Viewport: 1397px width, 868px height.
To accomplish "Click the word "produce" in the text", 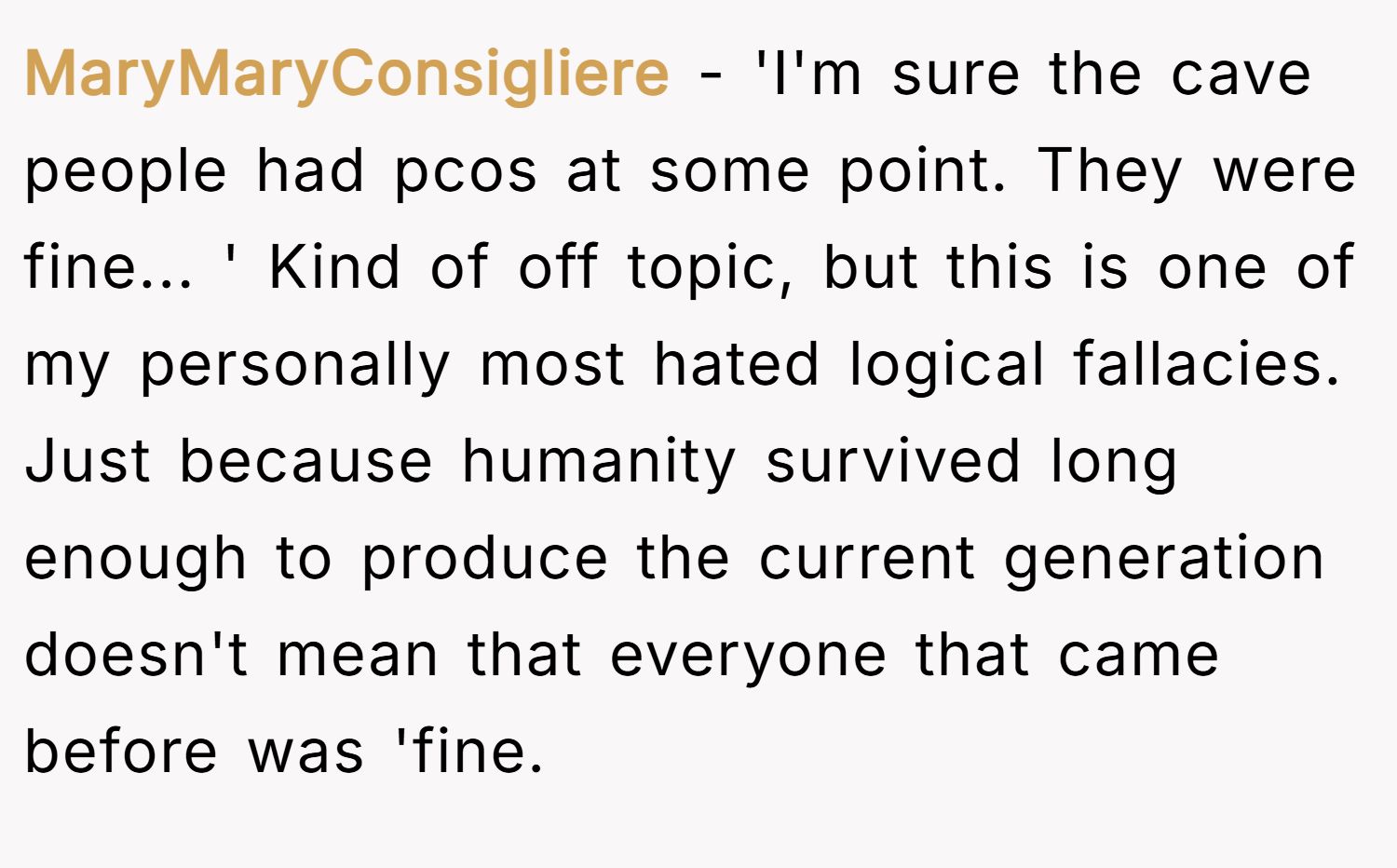I will click(x=484, y=559).
